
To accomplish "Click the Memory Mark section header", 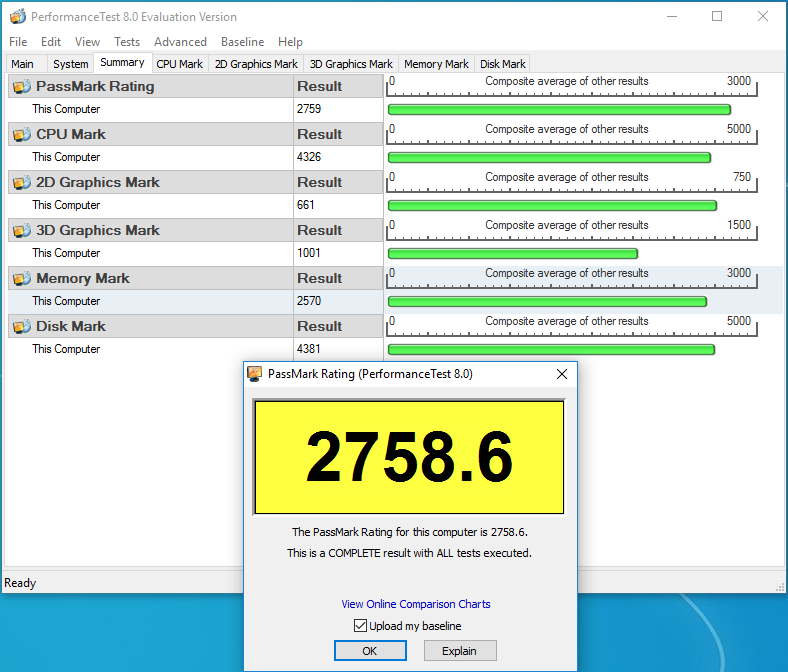I will [151, 278].
